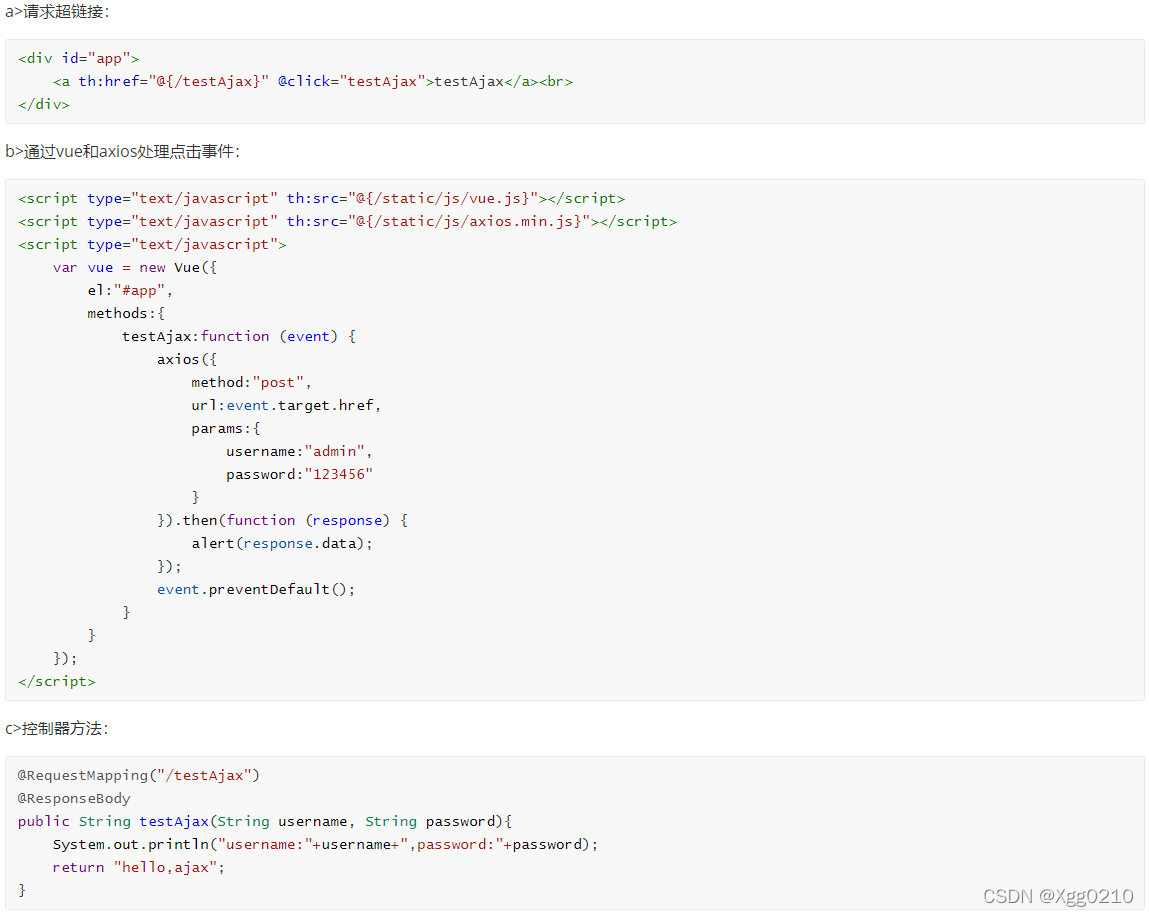Click the 'el:"#app",' line

tap(130, 290)
